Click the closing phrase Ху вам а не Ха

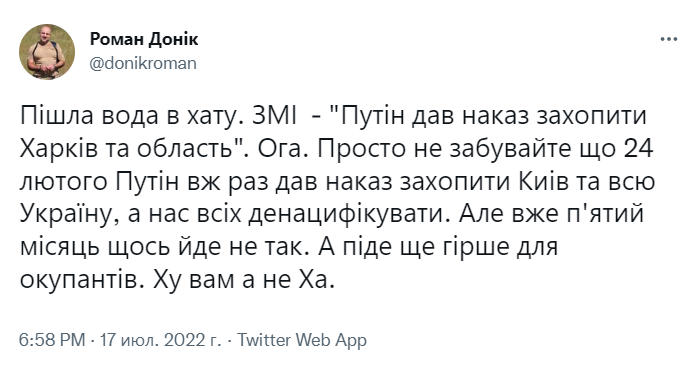243,280
